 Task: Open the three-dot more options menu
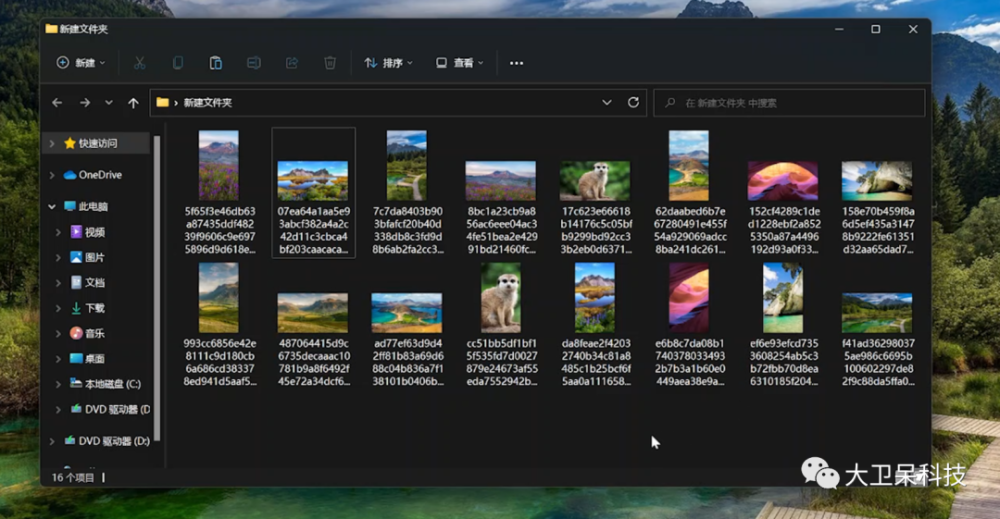coord(516,63)
